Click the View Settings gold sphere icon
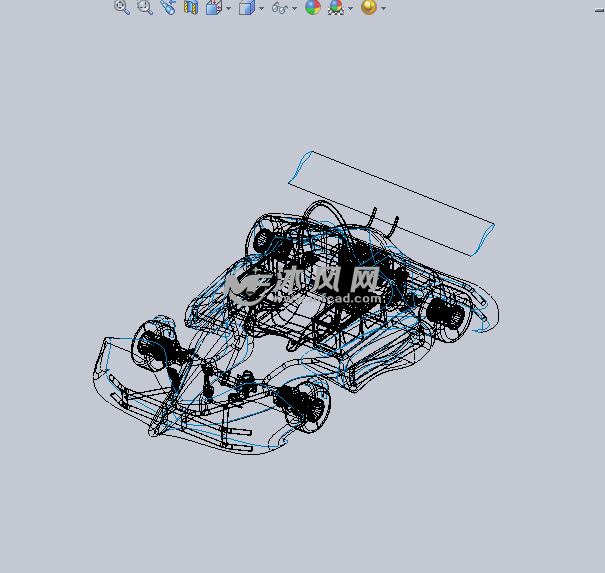Image resolution: width=605 pixels, height=573 pixels. click(369, 8)
